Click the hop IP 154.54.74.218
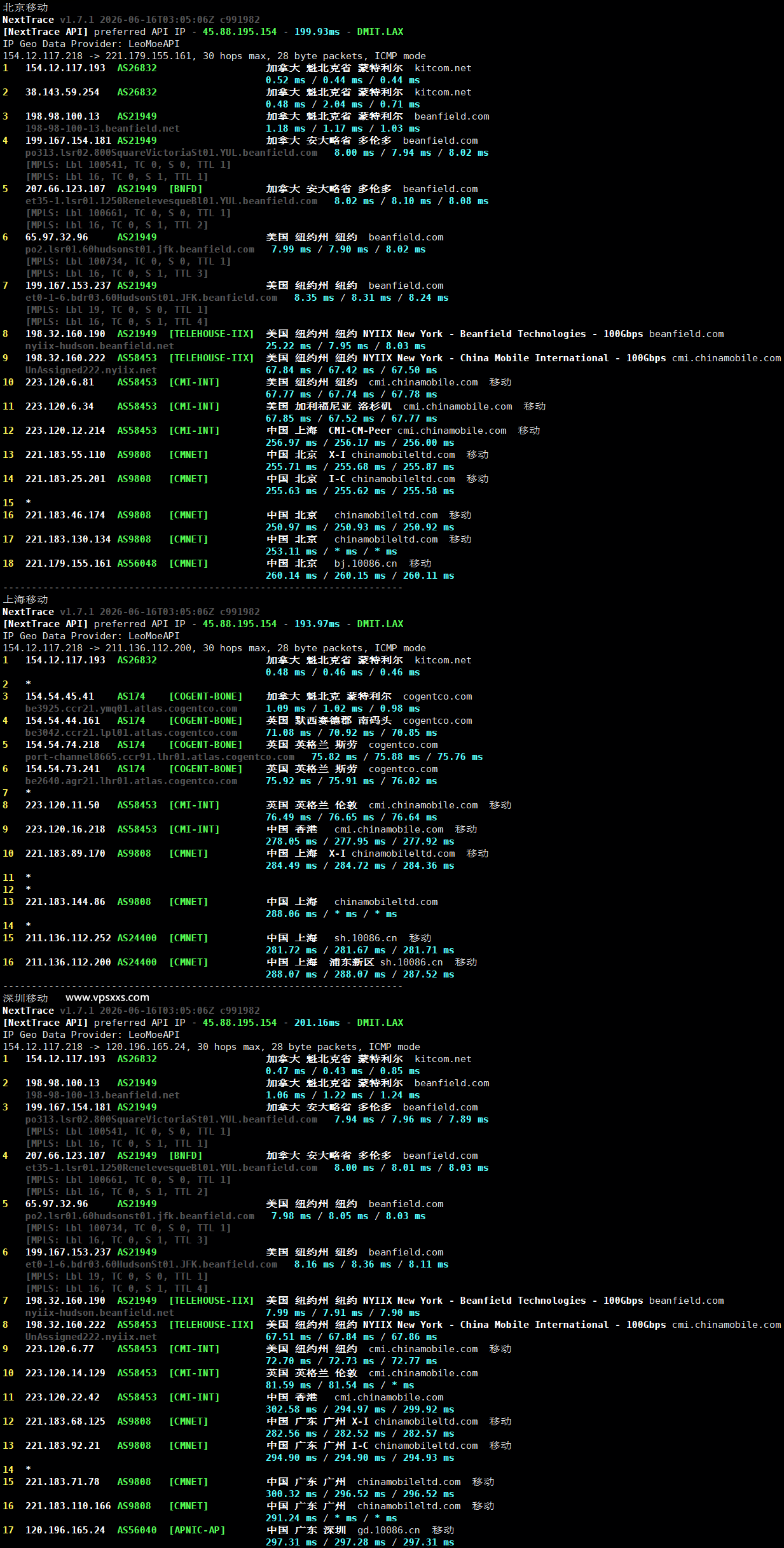The image size is (784, 1548). pyautogui.click(x=62, y=745)
